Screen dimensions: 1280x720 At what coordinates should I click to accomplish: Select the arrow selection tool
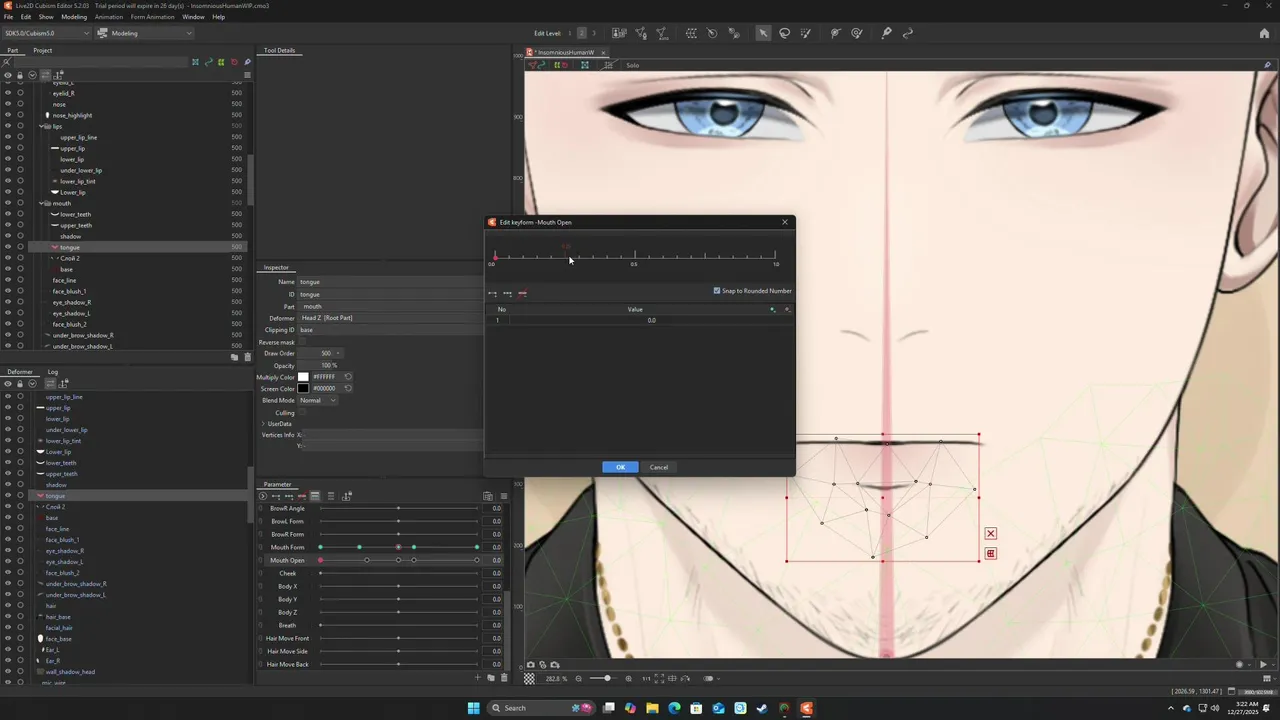pyautogui.click(x=763, y=33)
